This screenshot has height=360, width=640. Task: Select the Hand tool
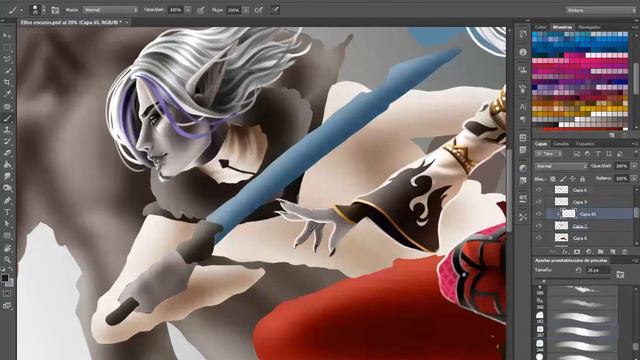click(7, 248)
